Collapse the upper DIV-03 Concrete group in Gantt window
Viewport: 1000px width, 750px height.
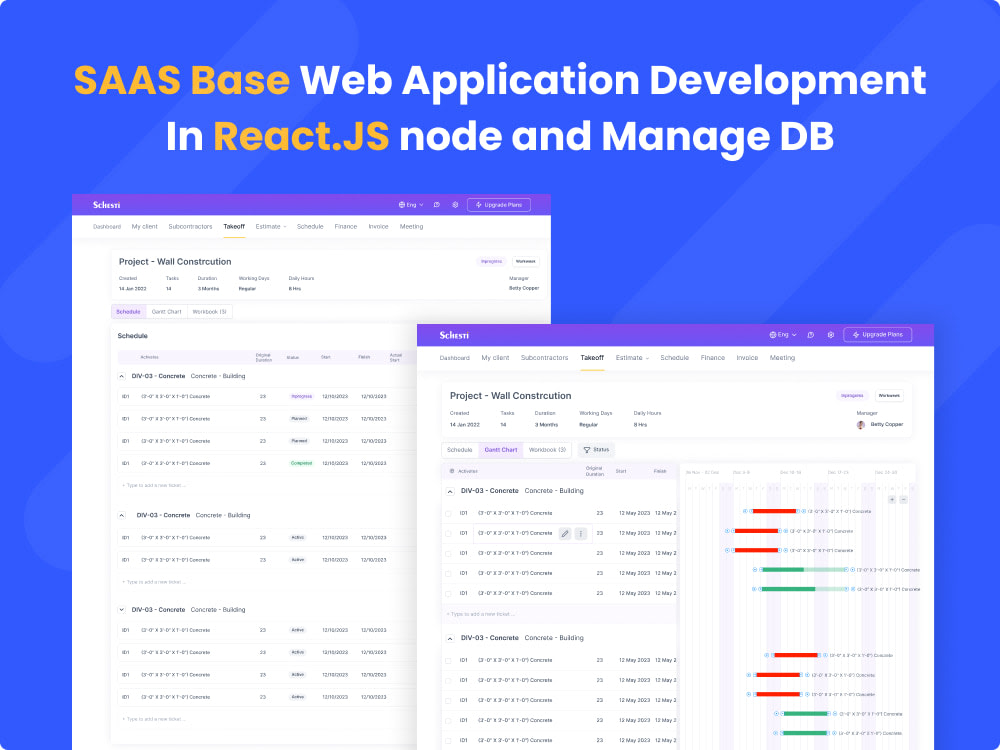[x=450, y=492]
